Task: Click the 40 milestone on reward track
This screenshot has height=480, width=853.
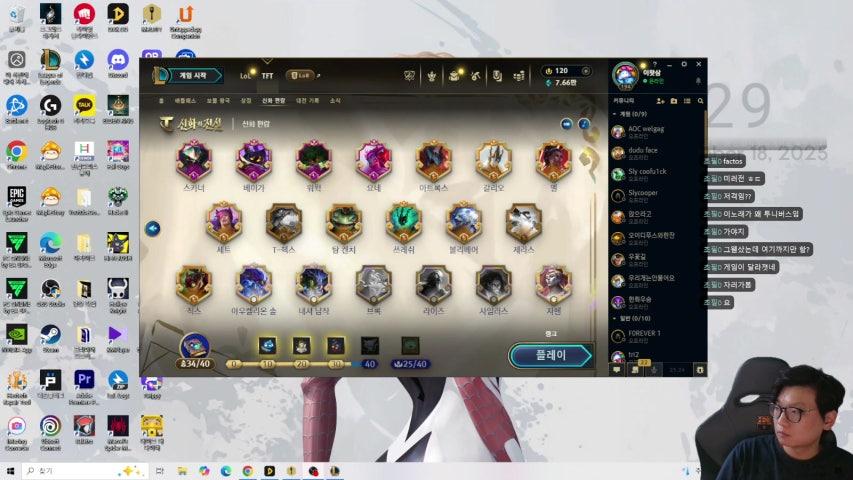Action: tap(370, 364)
